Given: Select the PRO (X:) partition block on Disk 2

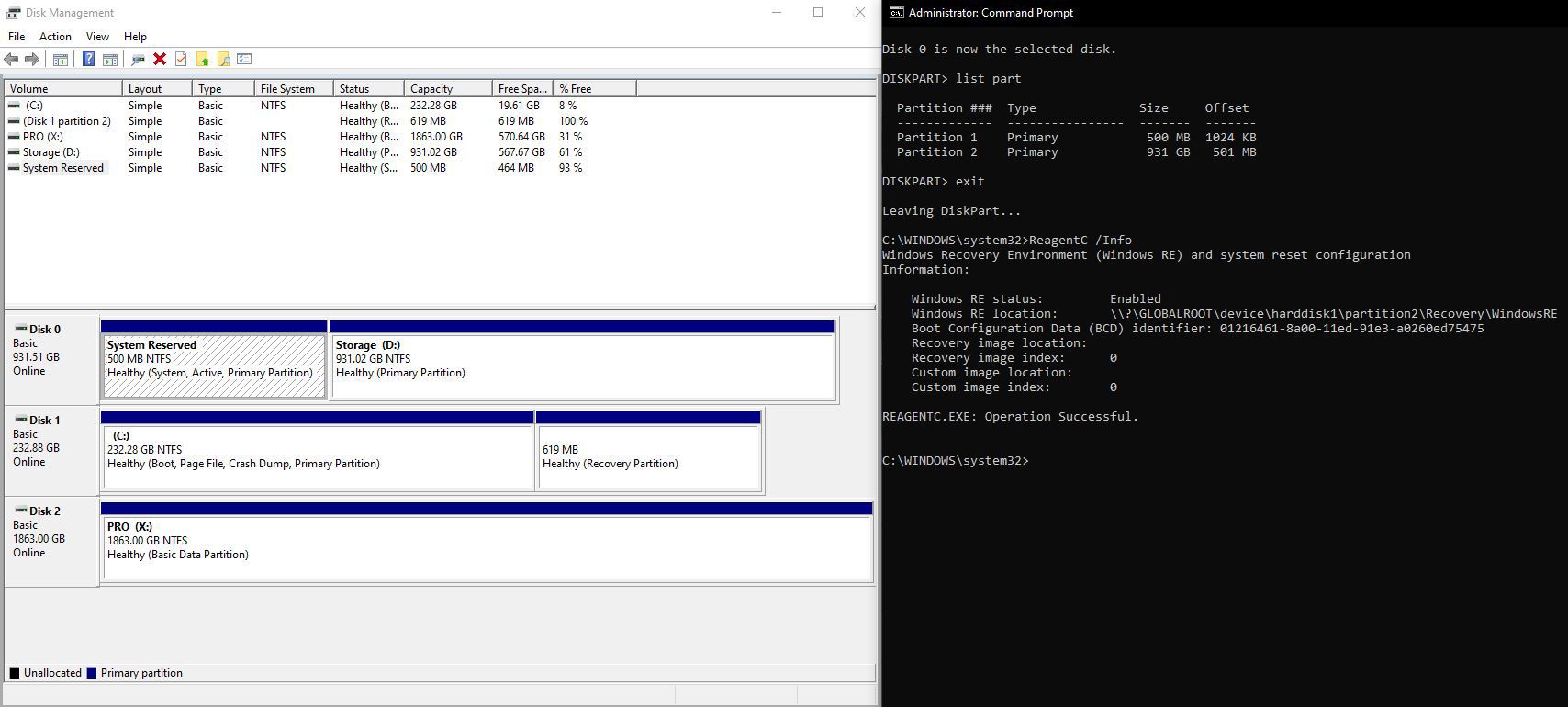Looking at the screenshot, I should (x=487, y=542).
